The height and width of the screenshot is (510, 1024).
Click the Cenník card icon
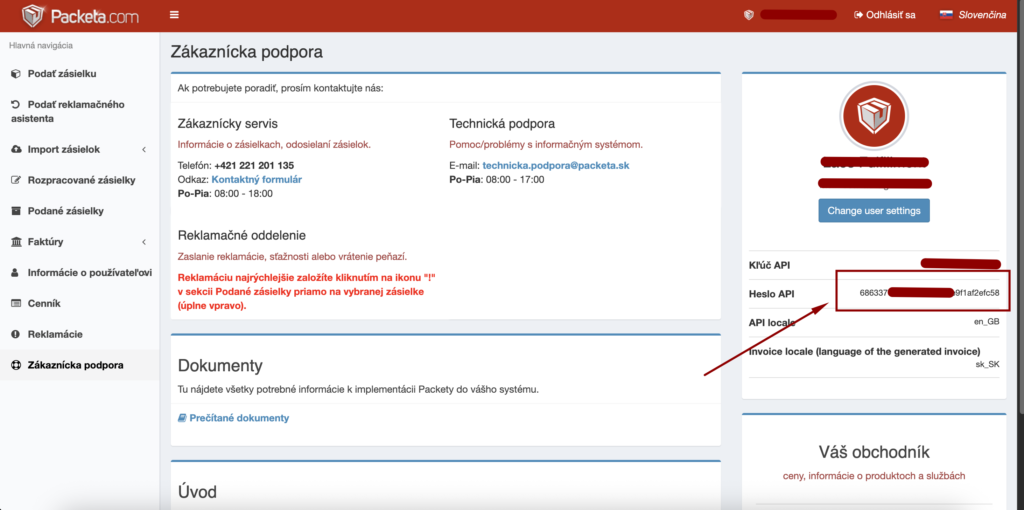pyautogui.click(x=15, y=303)
